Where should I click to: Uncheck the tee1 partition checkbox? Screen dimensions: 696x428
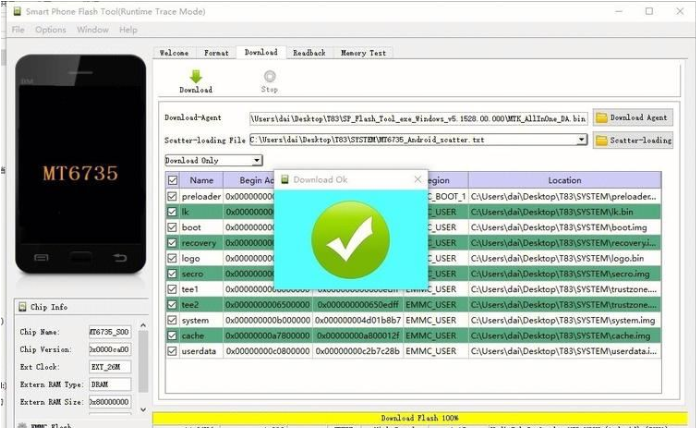click(173, 289)
